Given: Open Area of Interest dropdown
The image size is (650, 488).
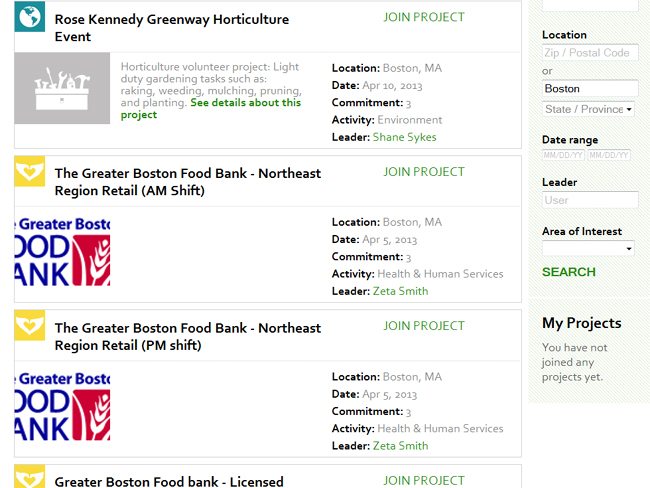Looking at the screenshot, I should point(588,248).
